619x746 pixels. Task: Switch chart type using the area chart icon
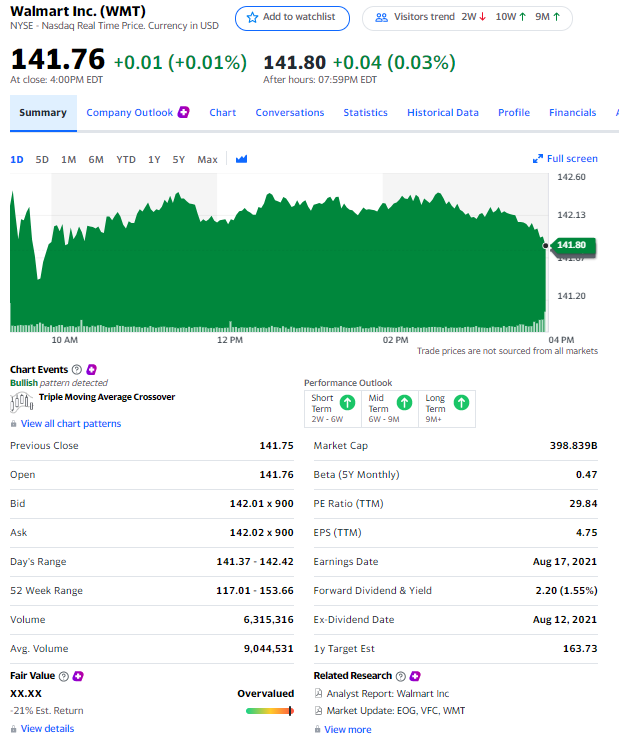coord(242,159)
